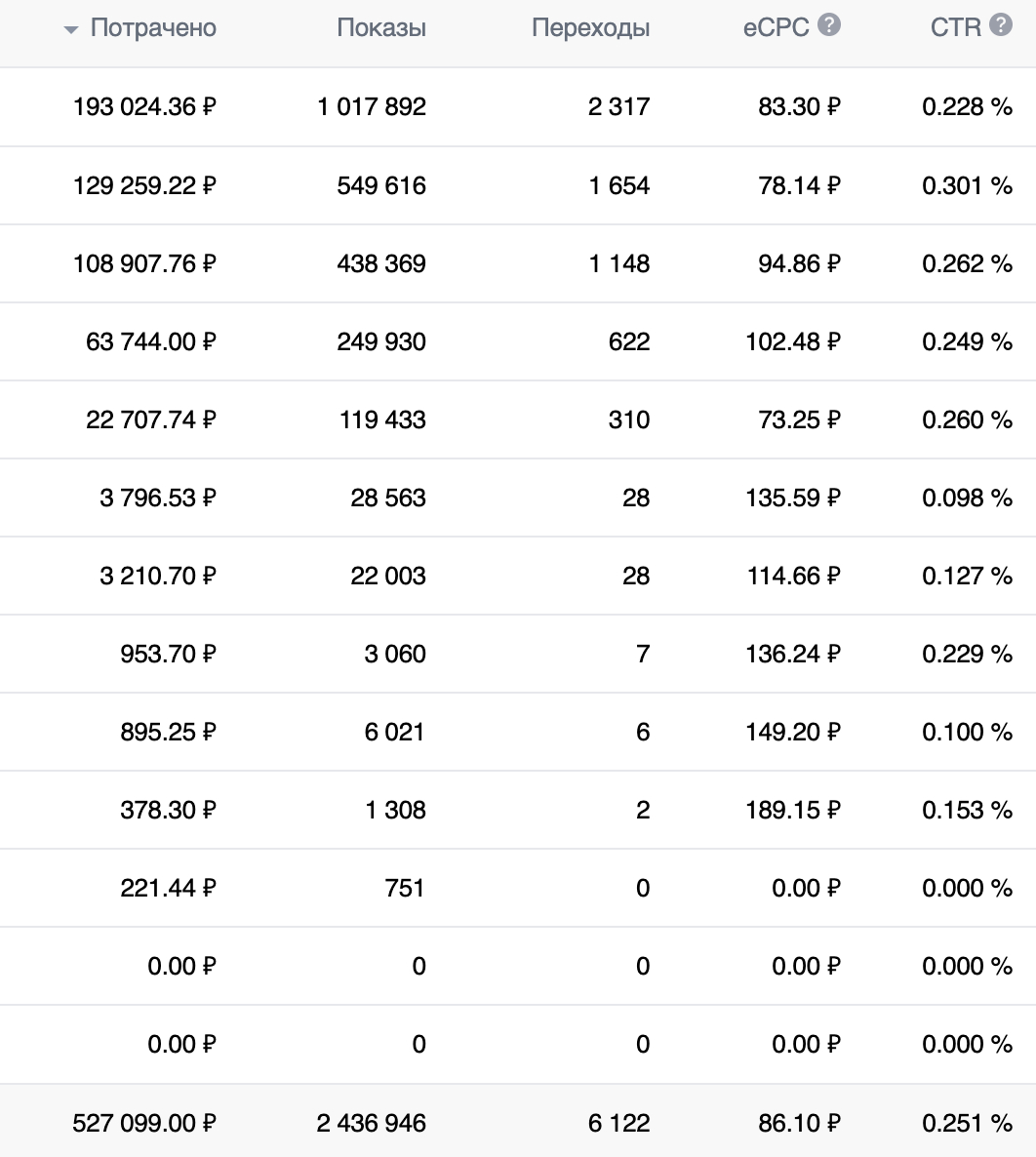Sort by the Переходы column header
1036x1157 pixels.
[x=590, y=28]
